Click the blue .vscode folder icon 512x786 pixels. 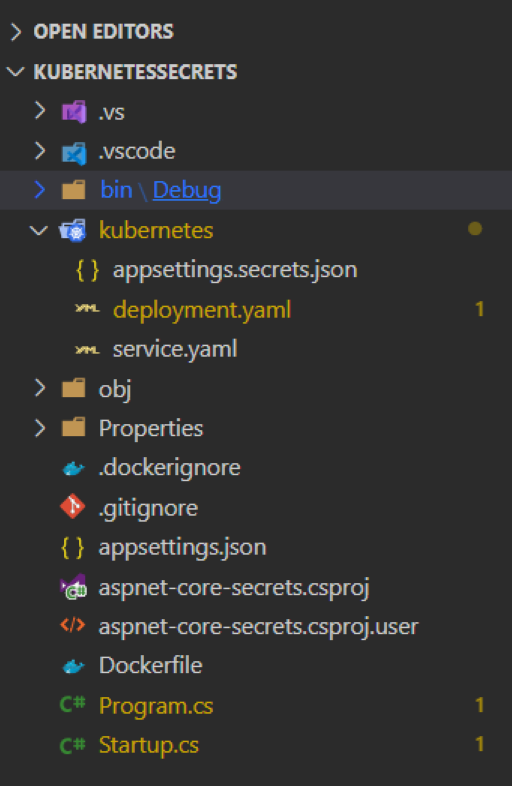(74, 152)
